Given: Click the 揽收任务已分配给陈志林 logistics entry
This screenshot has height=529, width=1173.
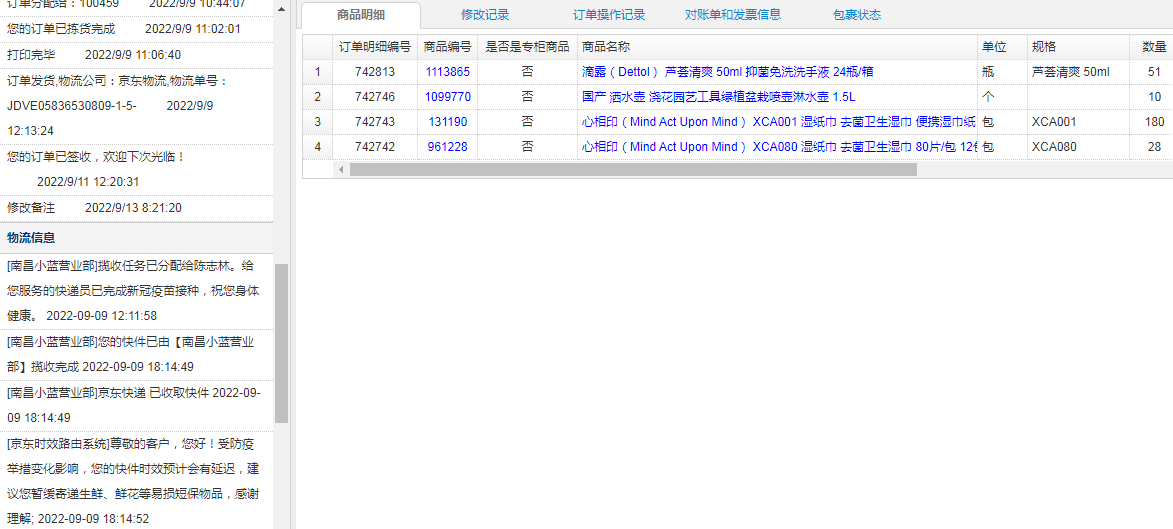Looking at the screenshot, I should 136,291.
